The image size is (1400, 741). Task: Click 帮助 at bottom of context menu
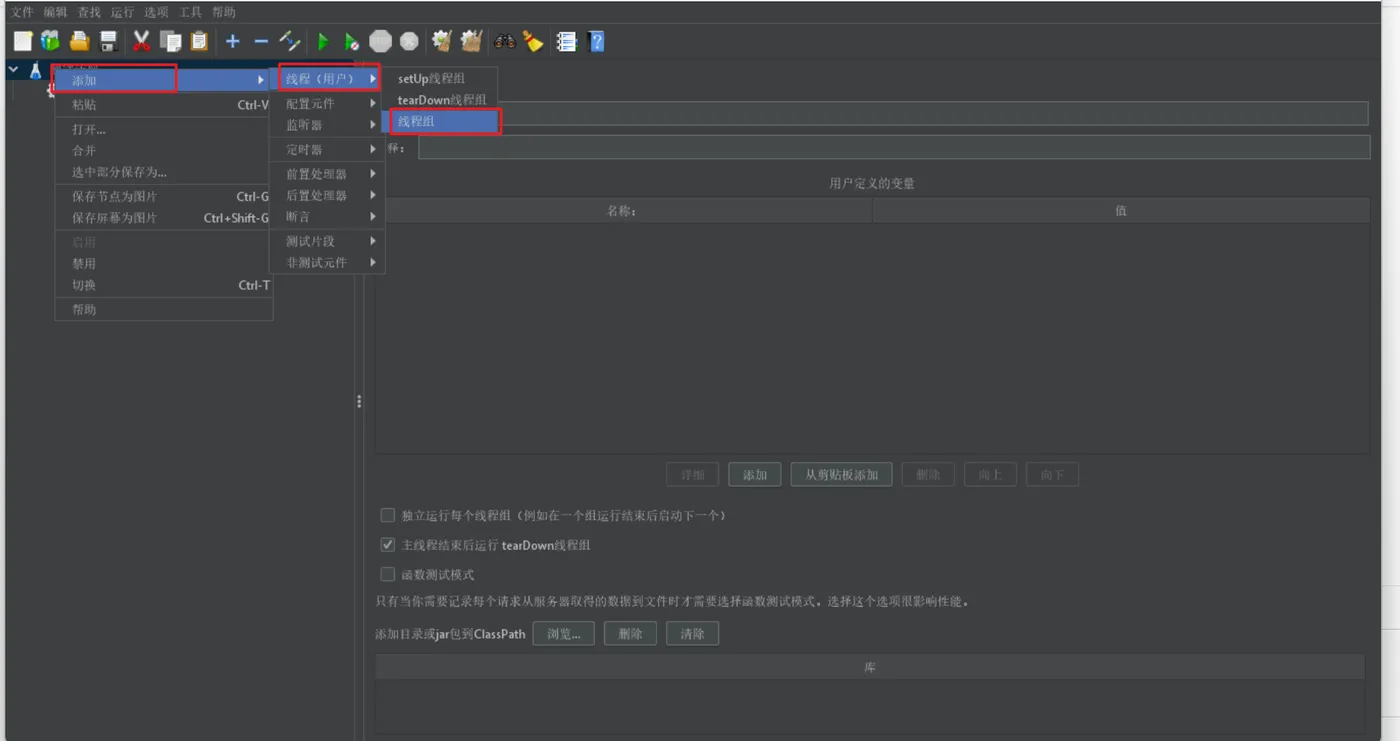(x=163, y=310)
